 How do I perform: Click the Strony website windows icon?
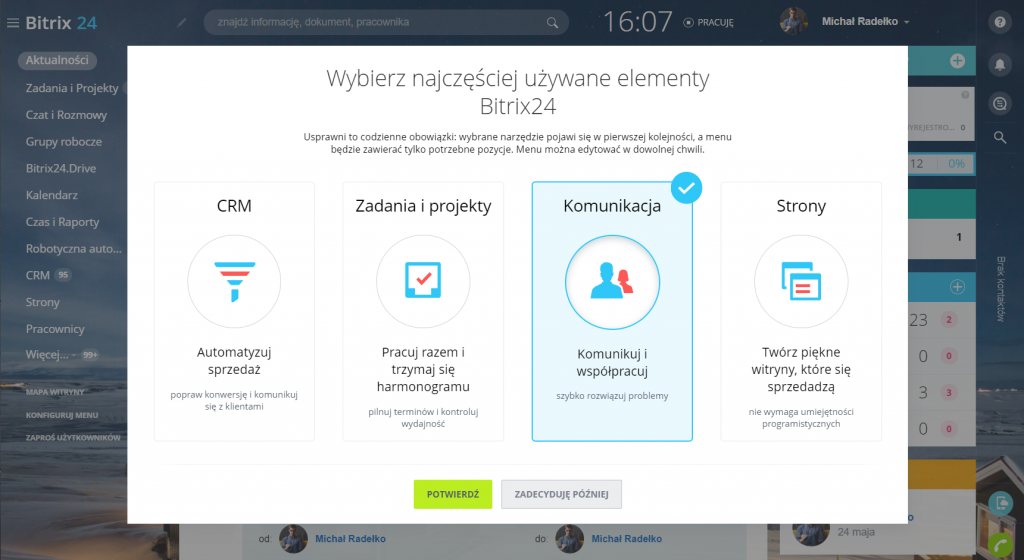pos(801,281)
